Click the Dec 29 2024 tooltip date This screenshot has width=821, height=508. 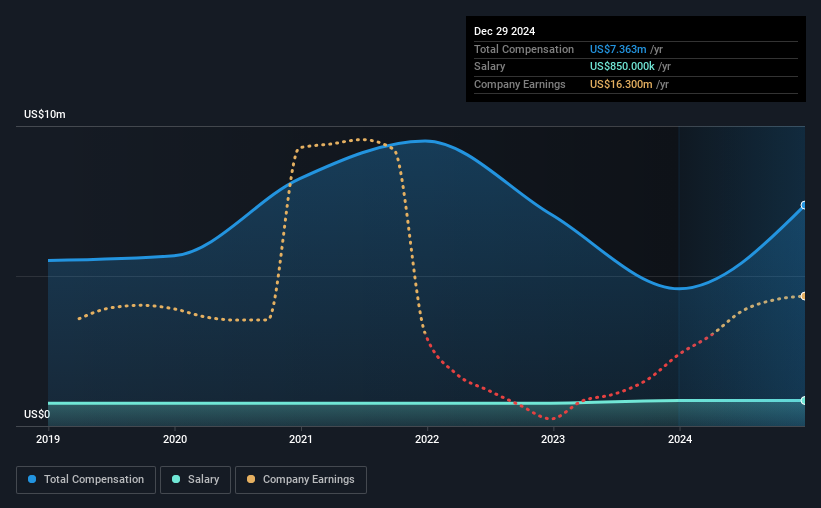(x=504, y=31)
